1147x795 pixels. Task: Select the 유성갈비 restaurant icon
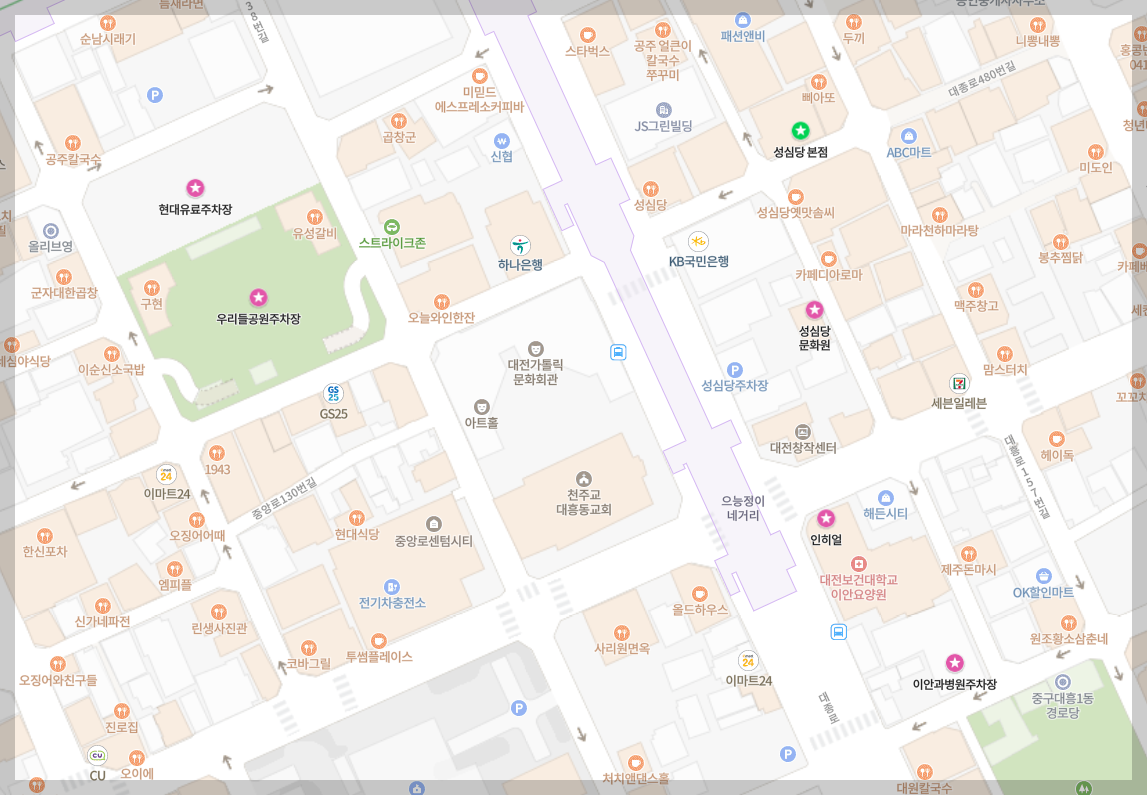pyautogui.click(x=315, y=217)
